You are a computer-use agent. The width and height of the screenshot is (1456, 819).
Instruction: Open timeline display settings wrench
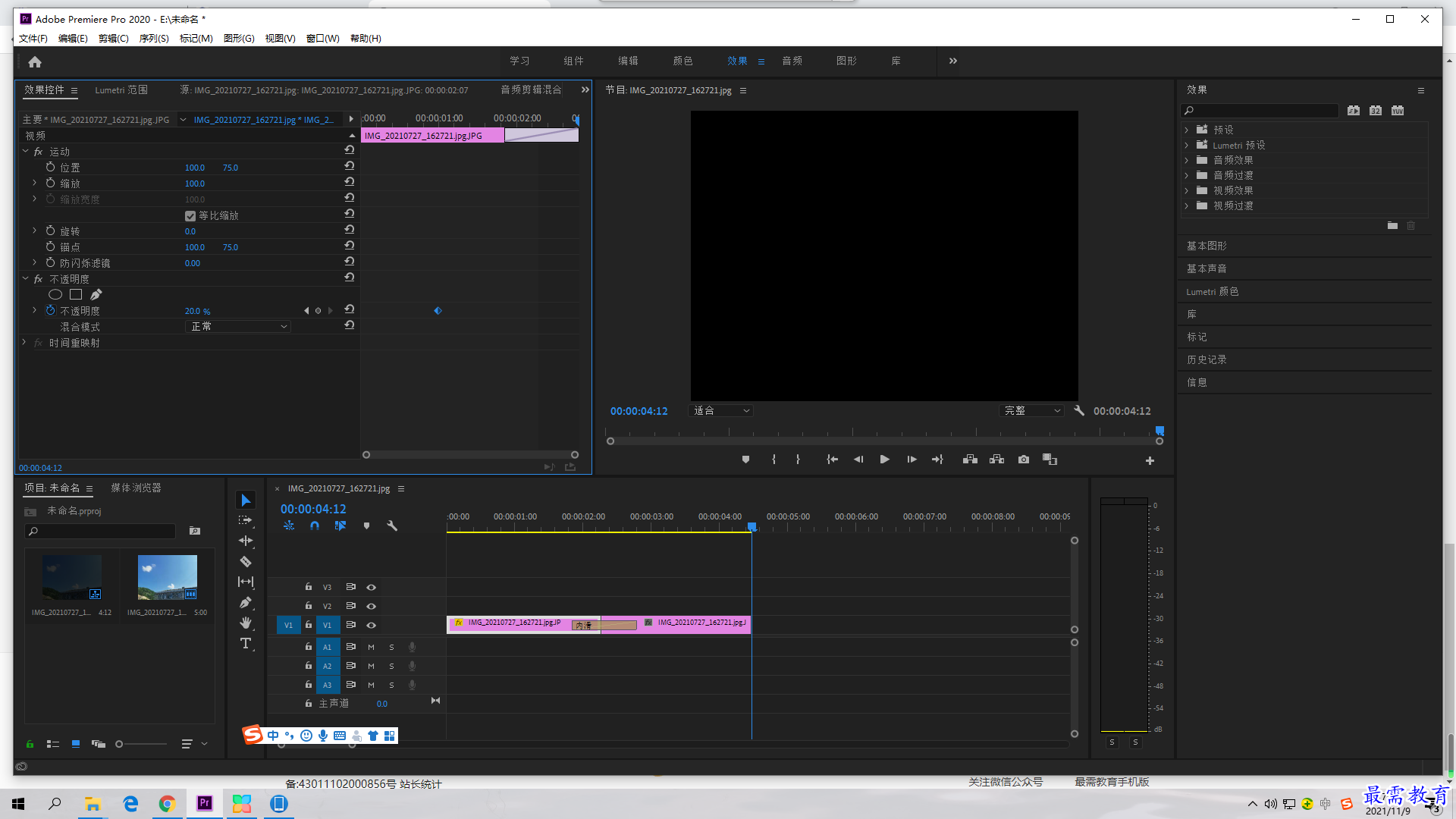pyautogui.click(x=392, y=526)
